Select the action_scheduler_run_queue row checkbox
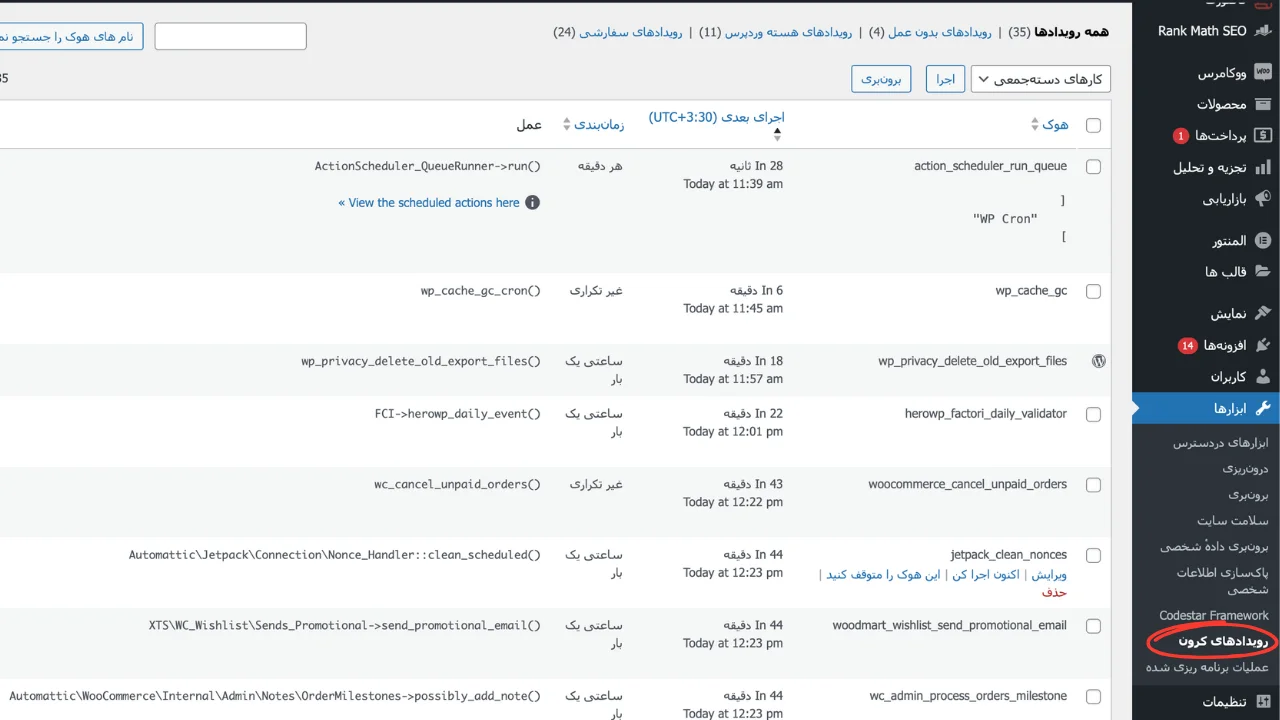This screenshot has width=1280, height=720. pos(1093,167)
